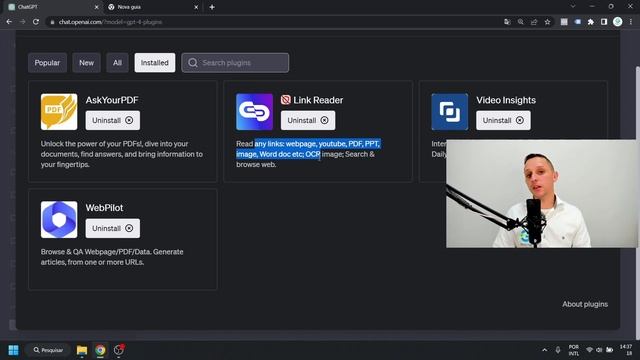Click the translate page icon
The image size is (640, 360).
click(x=507, y=22)
